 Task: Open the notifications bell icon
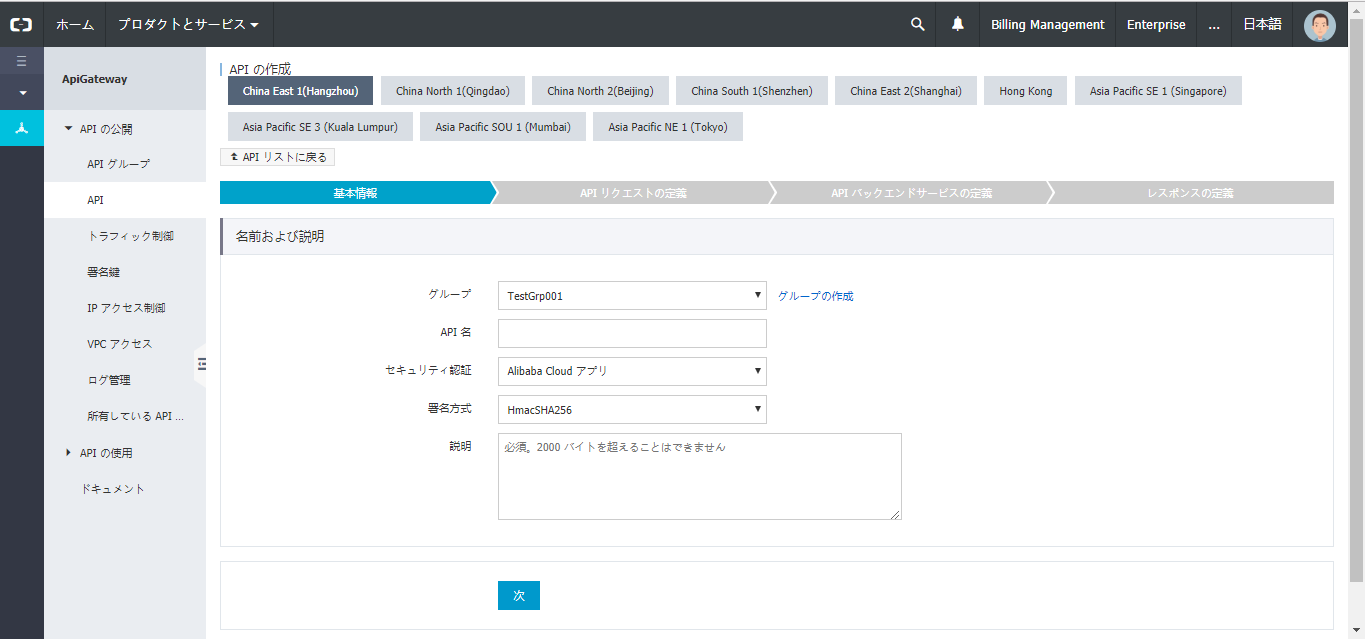(958, 24)
